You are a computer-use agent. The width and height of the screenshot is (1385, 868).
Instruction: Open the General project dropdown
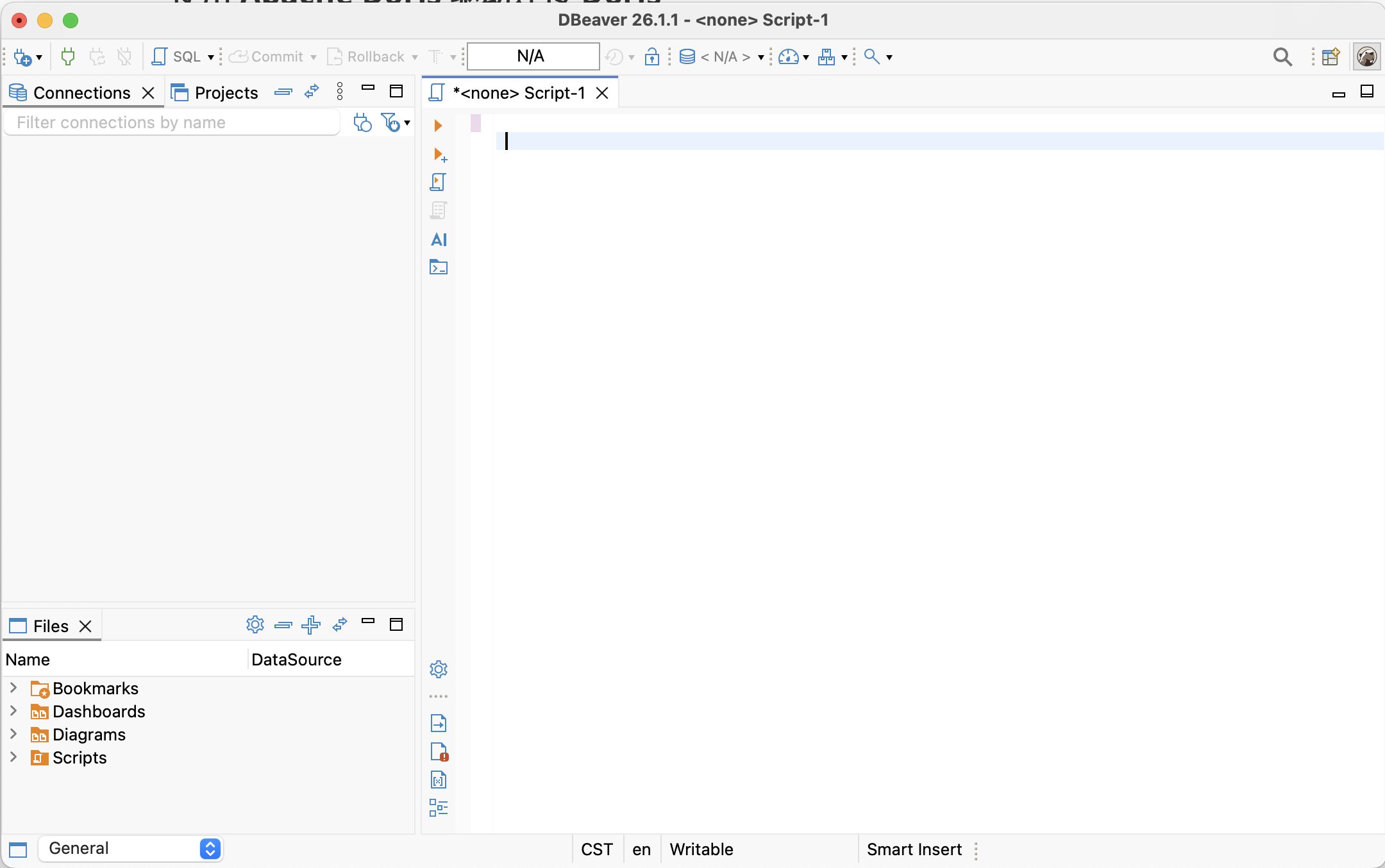click(131, 849)
